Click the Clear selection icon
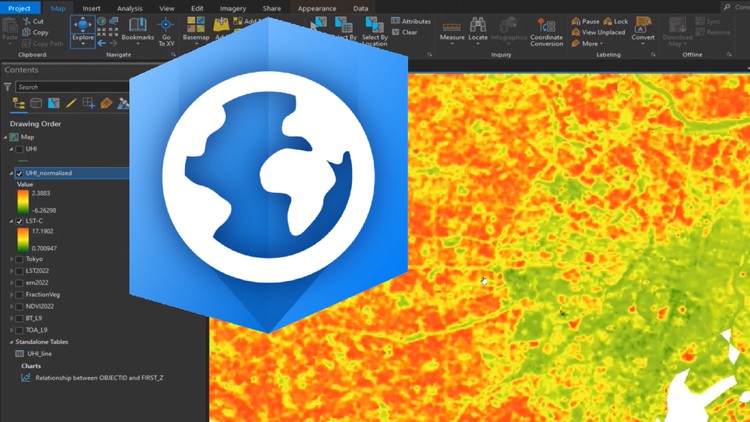The width and height of the screenshot is (750, 422). click(396, 32)
